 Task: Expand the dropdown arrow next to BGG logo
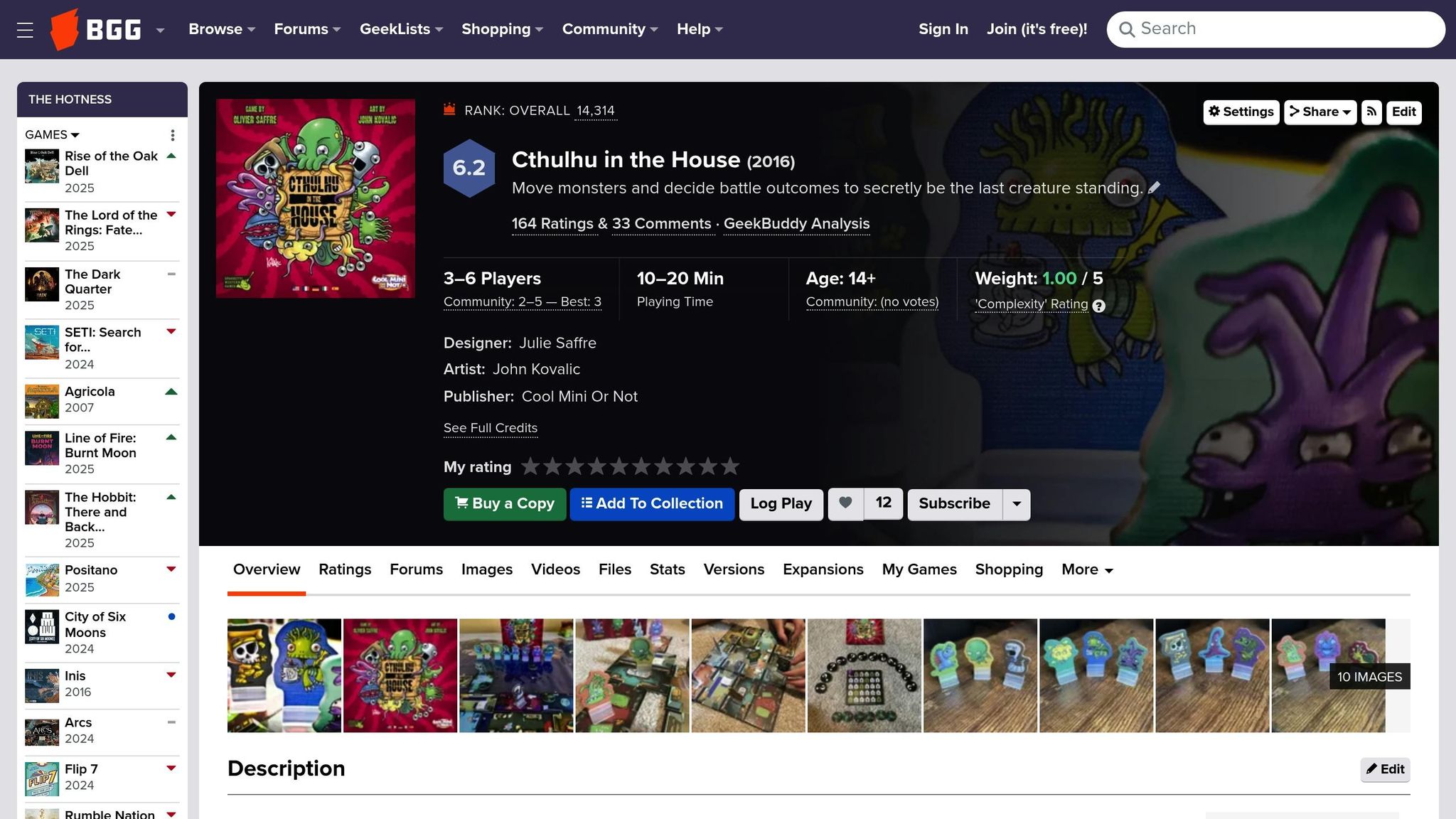pos(161,30)
